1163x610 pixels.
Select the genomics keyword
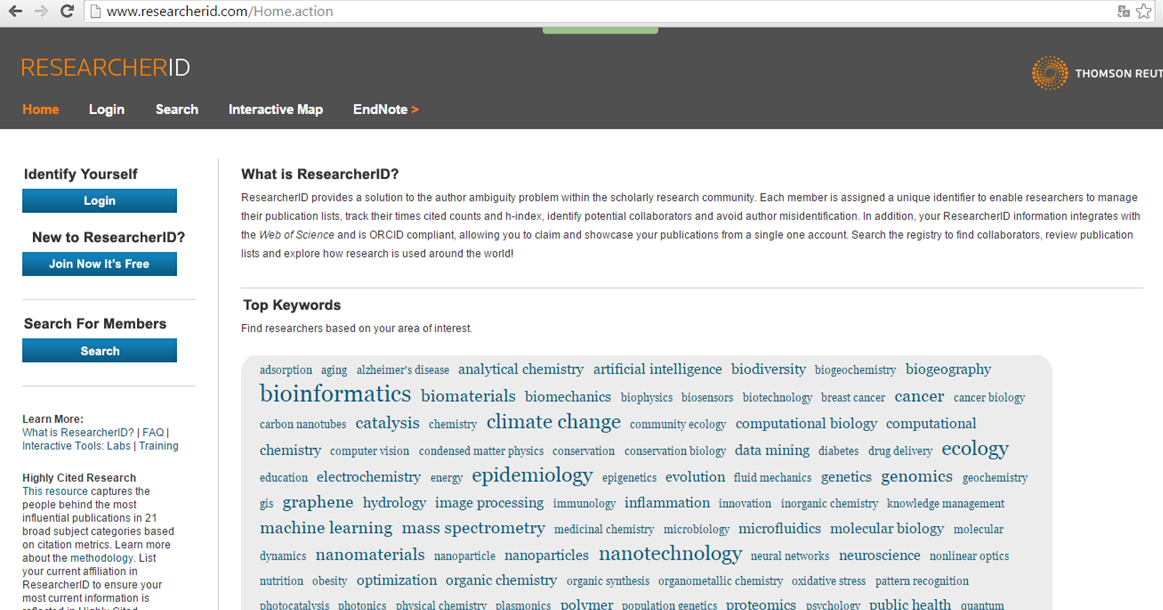point(917,476)
